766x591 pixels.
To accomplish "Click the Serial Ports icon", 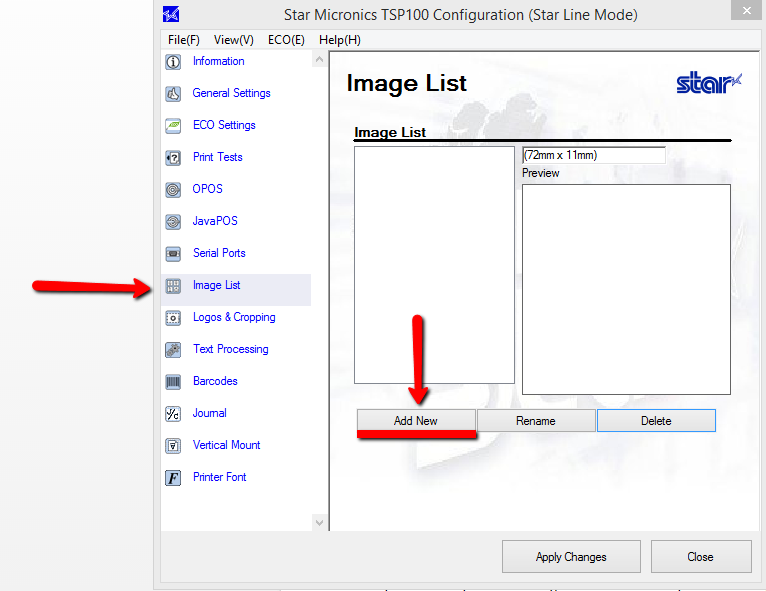I will (173, 253).
